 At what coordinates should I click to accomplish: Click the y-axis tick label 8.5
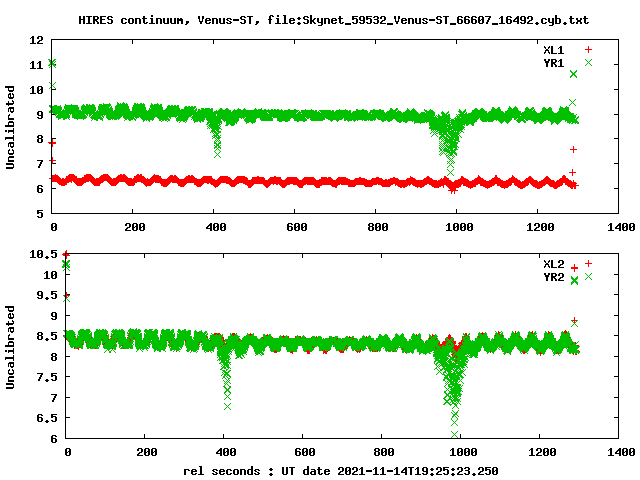pyautogui.click(x=47, y=336)
